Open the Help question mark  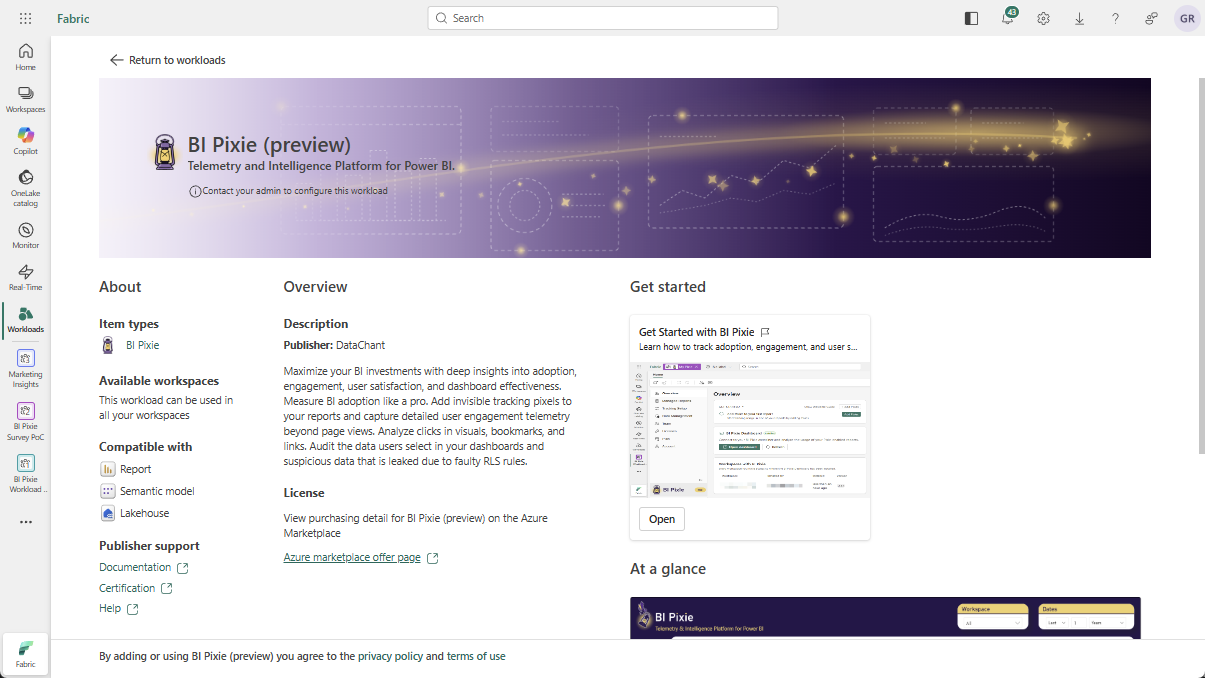[1115, 18]
